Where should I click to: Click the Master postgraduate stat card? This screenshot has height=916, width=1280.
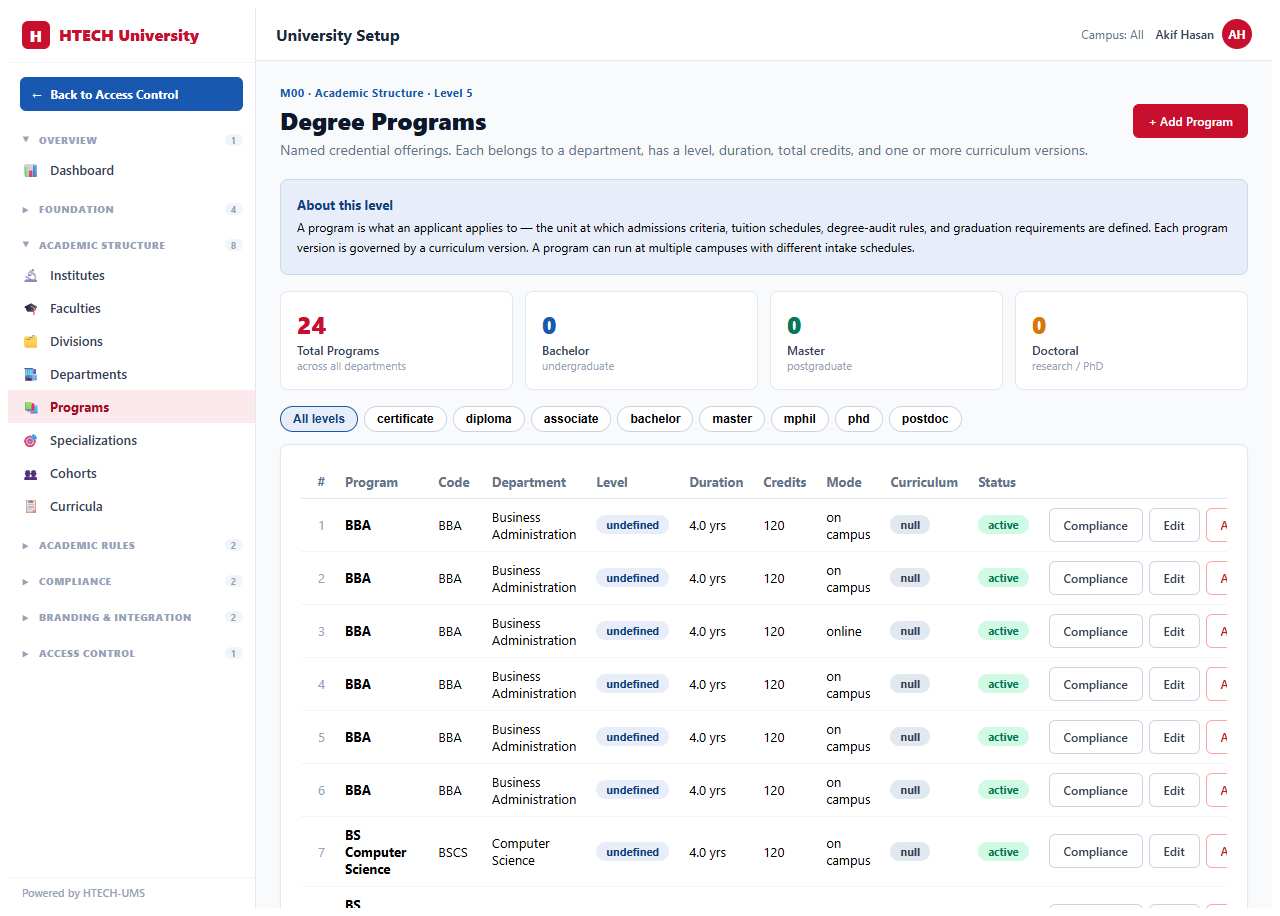point(886,340)
